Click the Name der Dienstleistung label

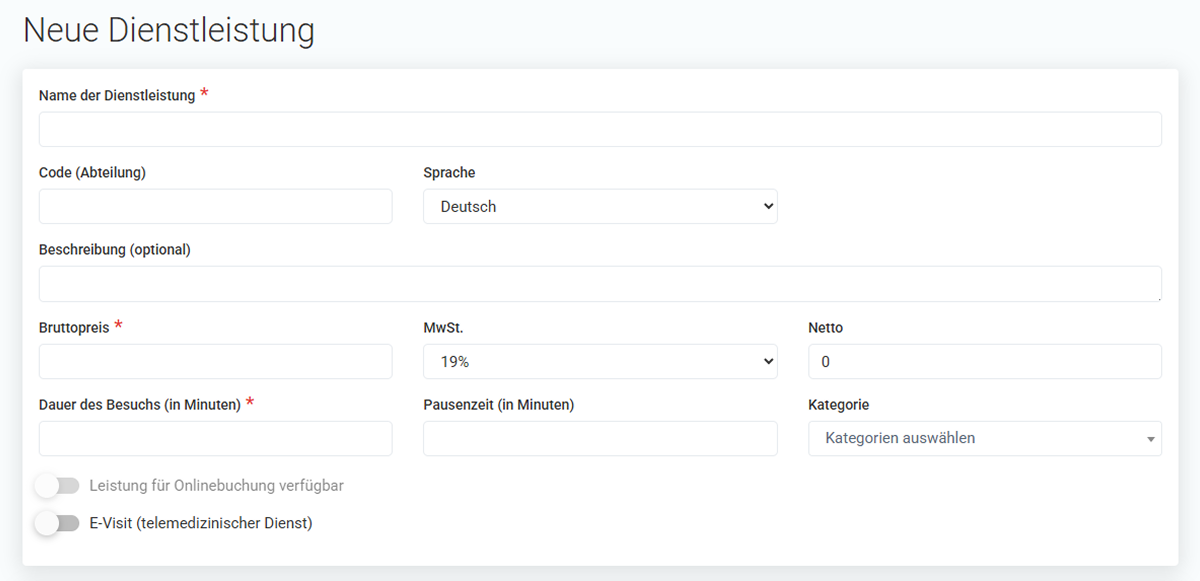117,96
